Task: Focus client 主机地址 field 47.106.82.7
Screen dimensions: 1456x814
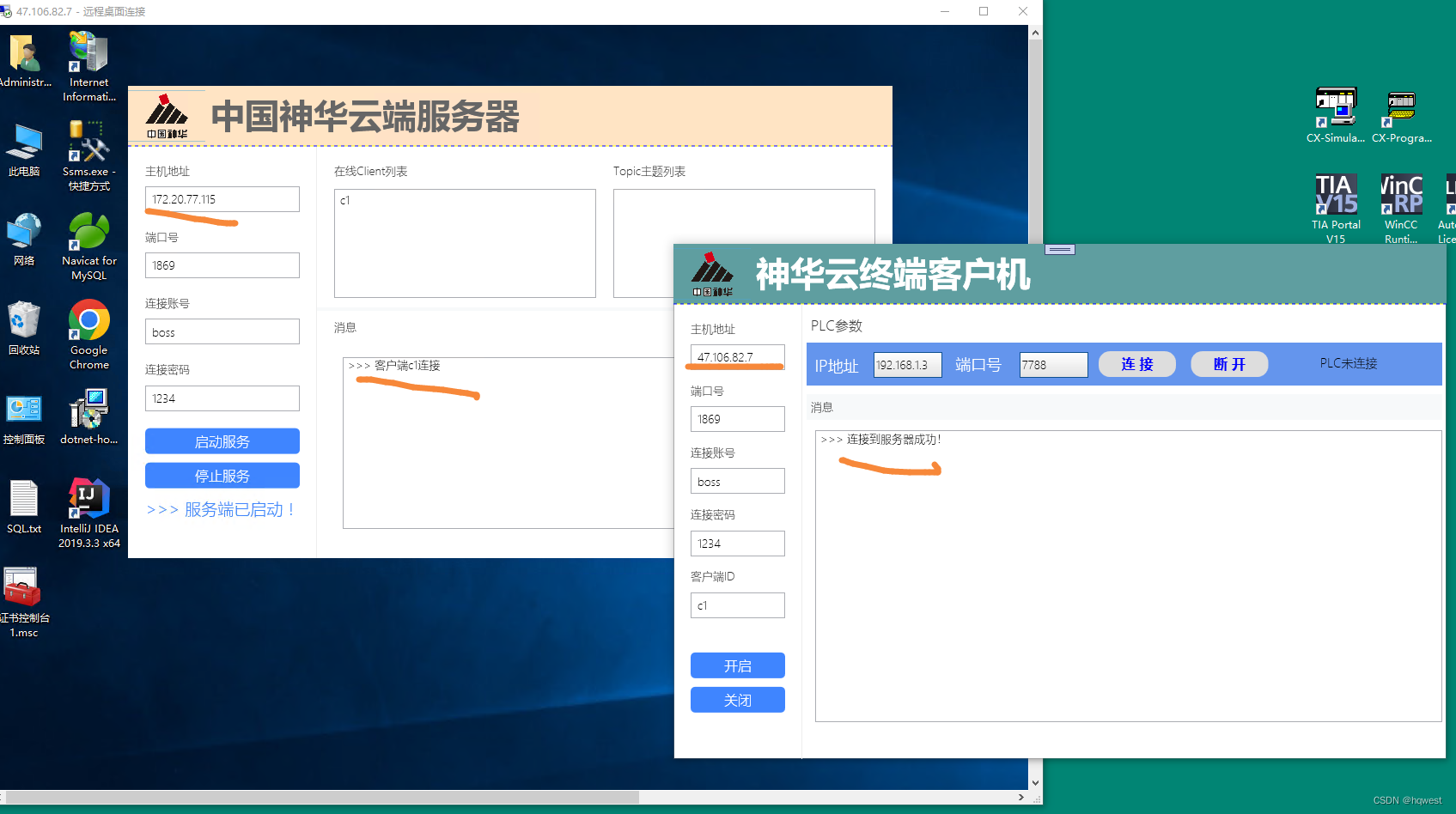Action: coord(738,357)
